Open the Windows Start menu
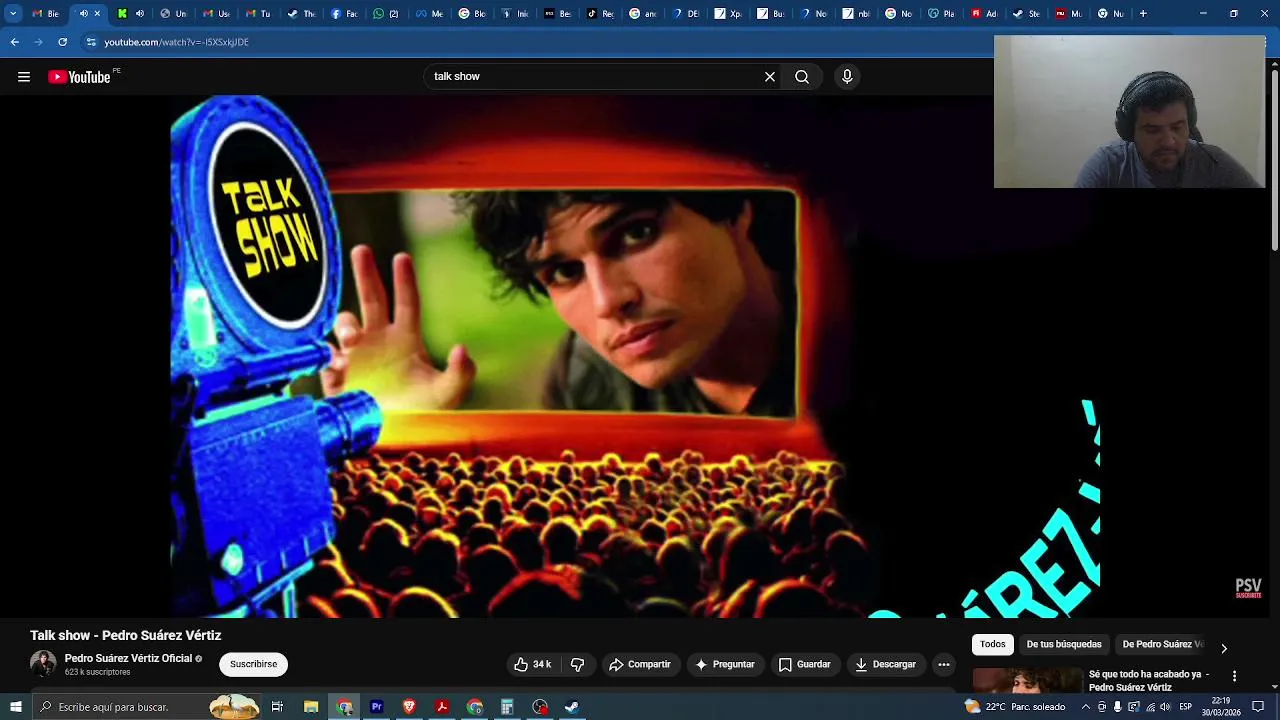Image resolution: width=1280 pixels, height=720 pixels. click(15, 707)
